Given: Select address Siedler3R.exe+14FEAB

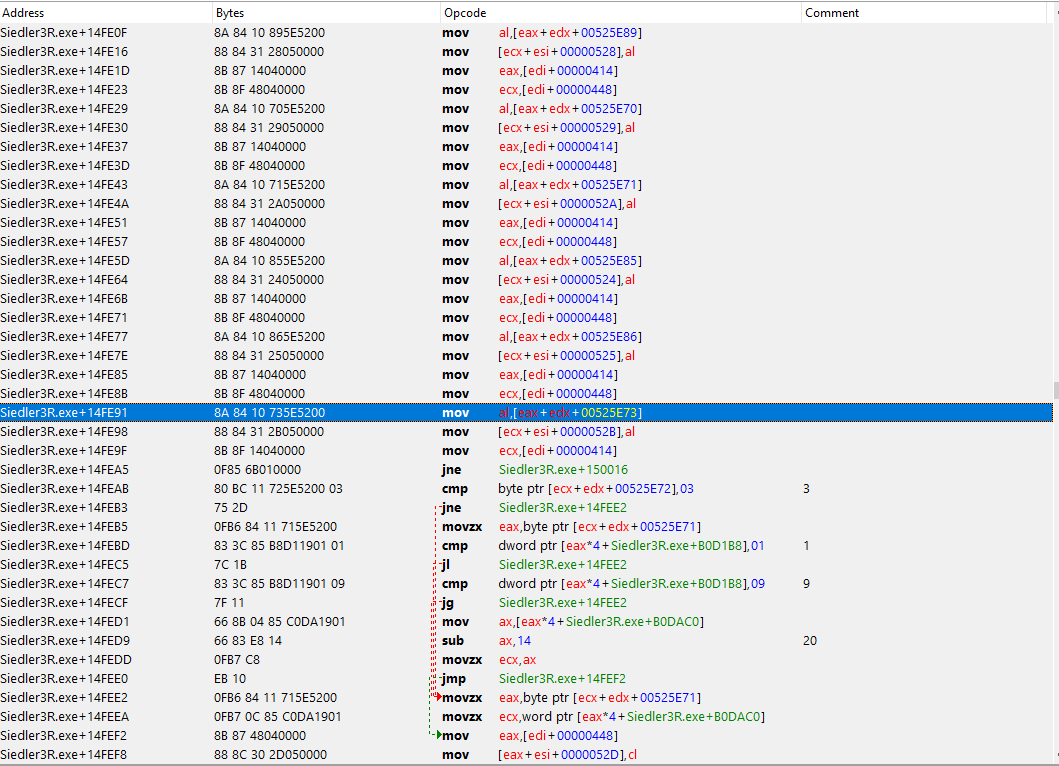Looking at the screenshot, I should 65,488.
